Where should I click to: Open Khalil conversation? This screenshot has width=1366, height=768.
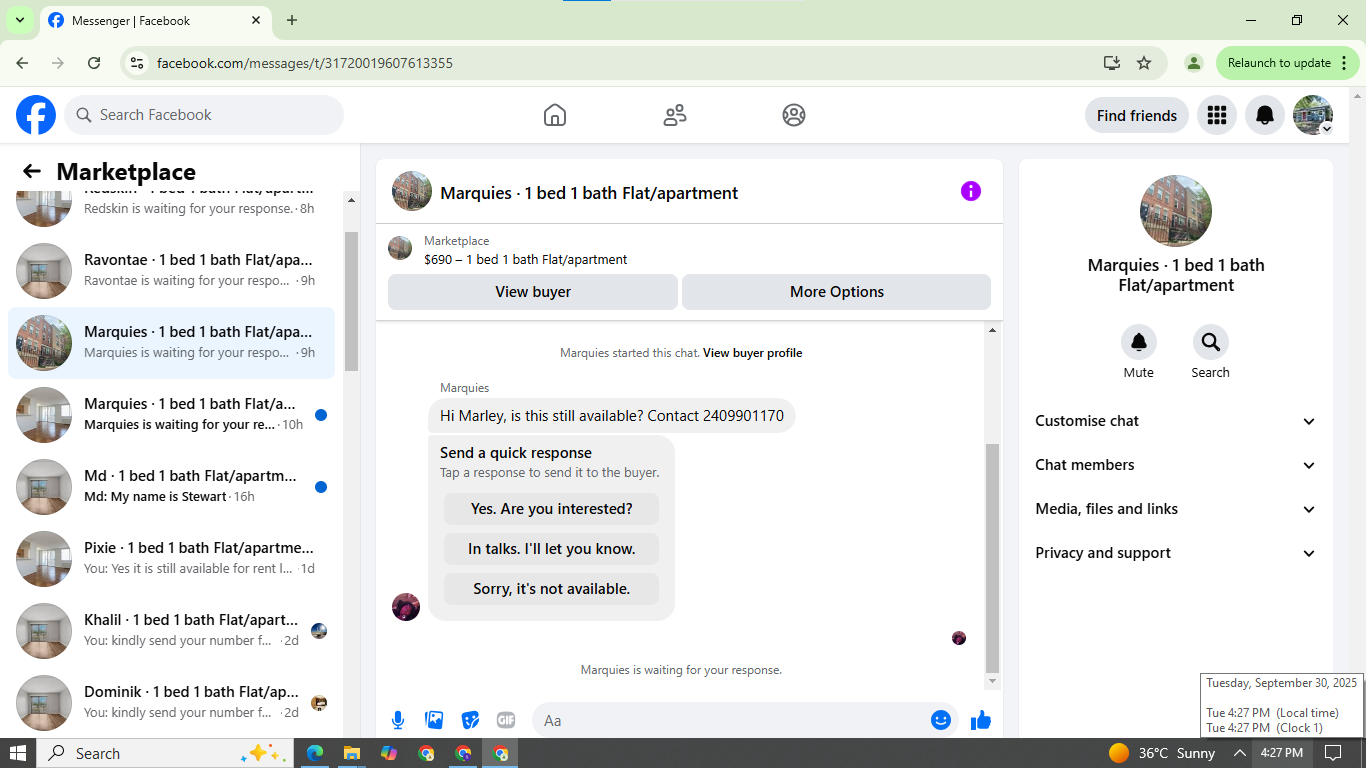coord(172,631)
